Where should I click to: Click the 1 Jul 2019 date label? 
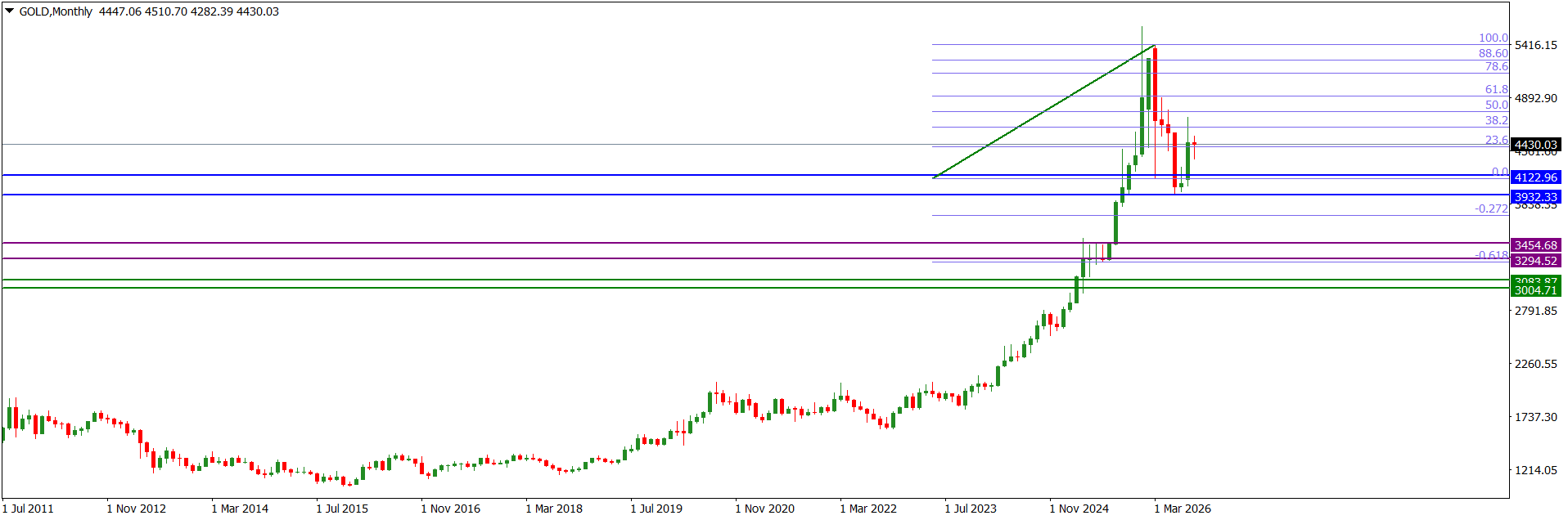coord(656,509)
